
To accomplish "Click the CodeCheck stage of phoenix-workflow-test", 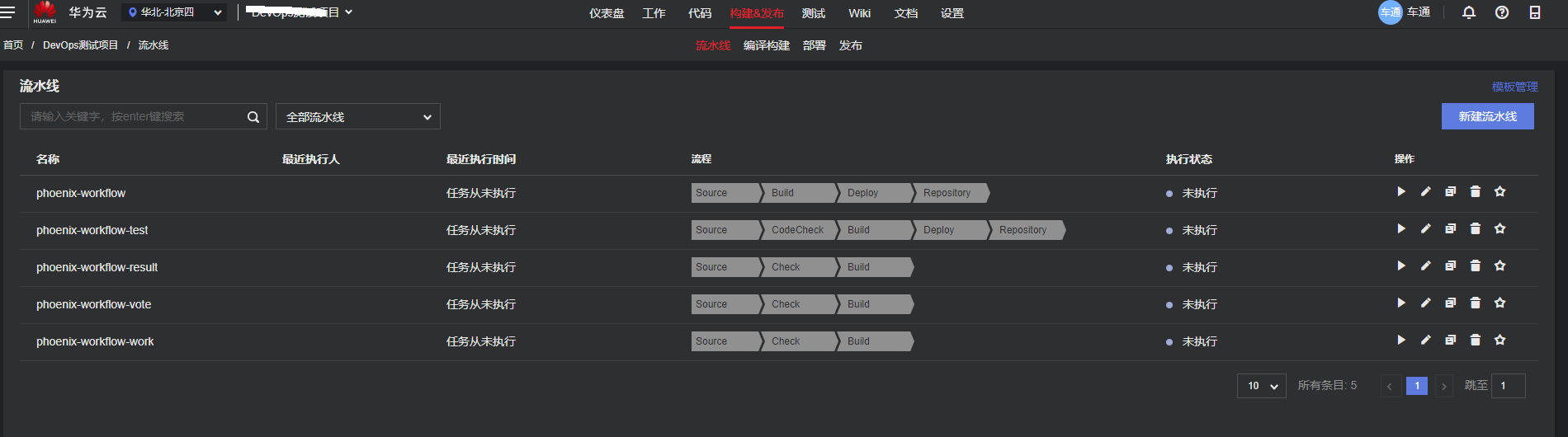I will 797,230.
